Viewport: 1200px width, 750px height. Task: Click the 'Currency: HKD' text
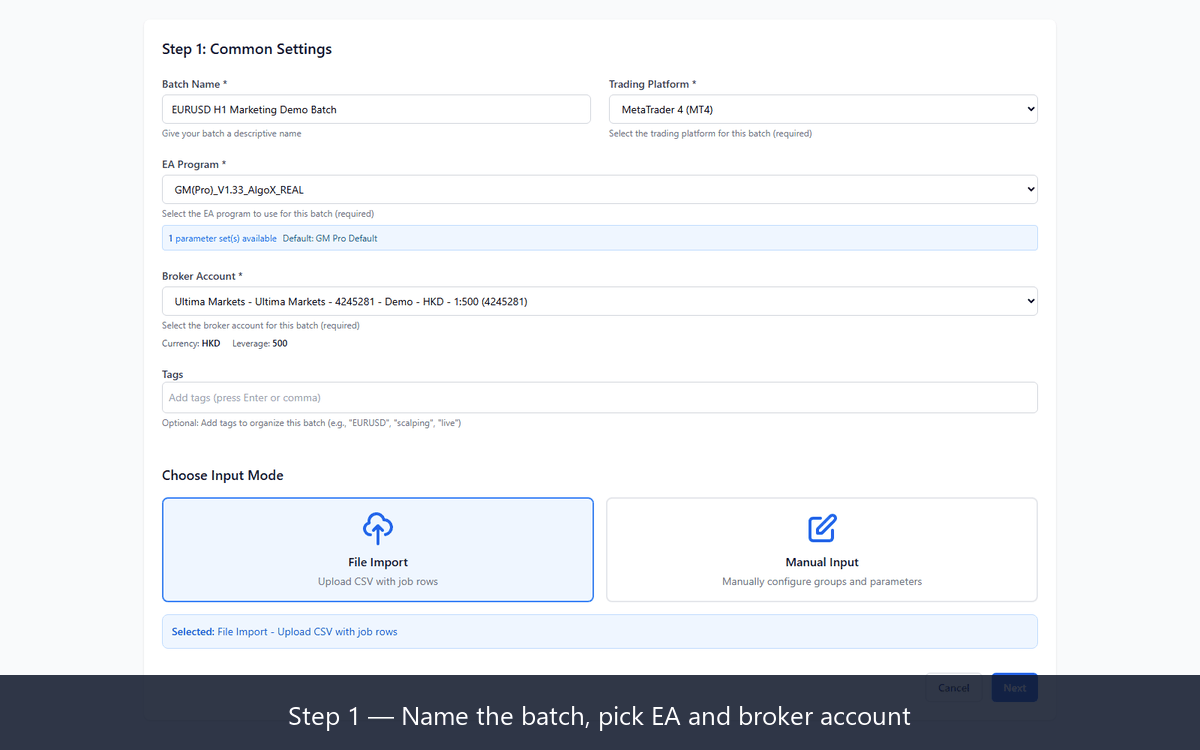(191, 343)
